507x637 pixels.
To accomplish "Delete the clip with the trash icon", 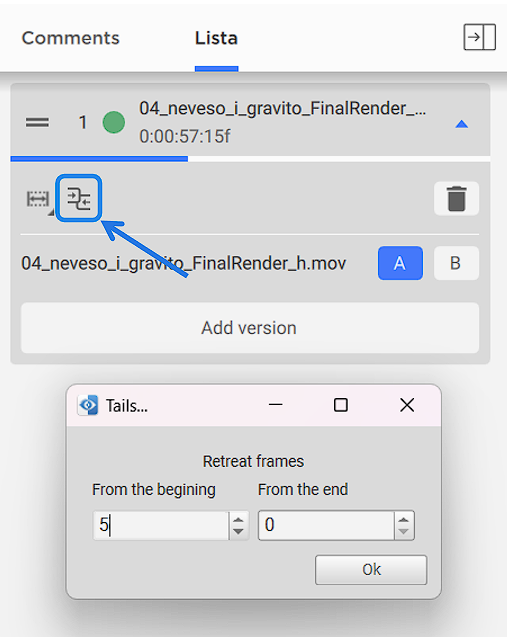I will click(456, 199).
